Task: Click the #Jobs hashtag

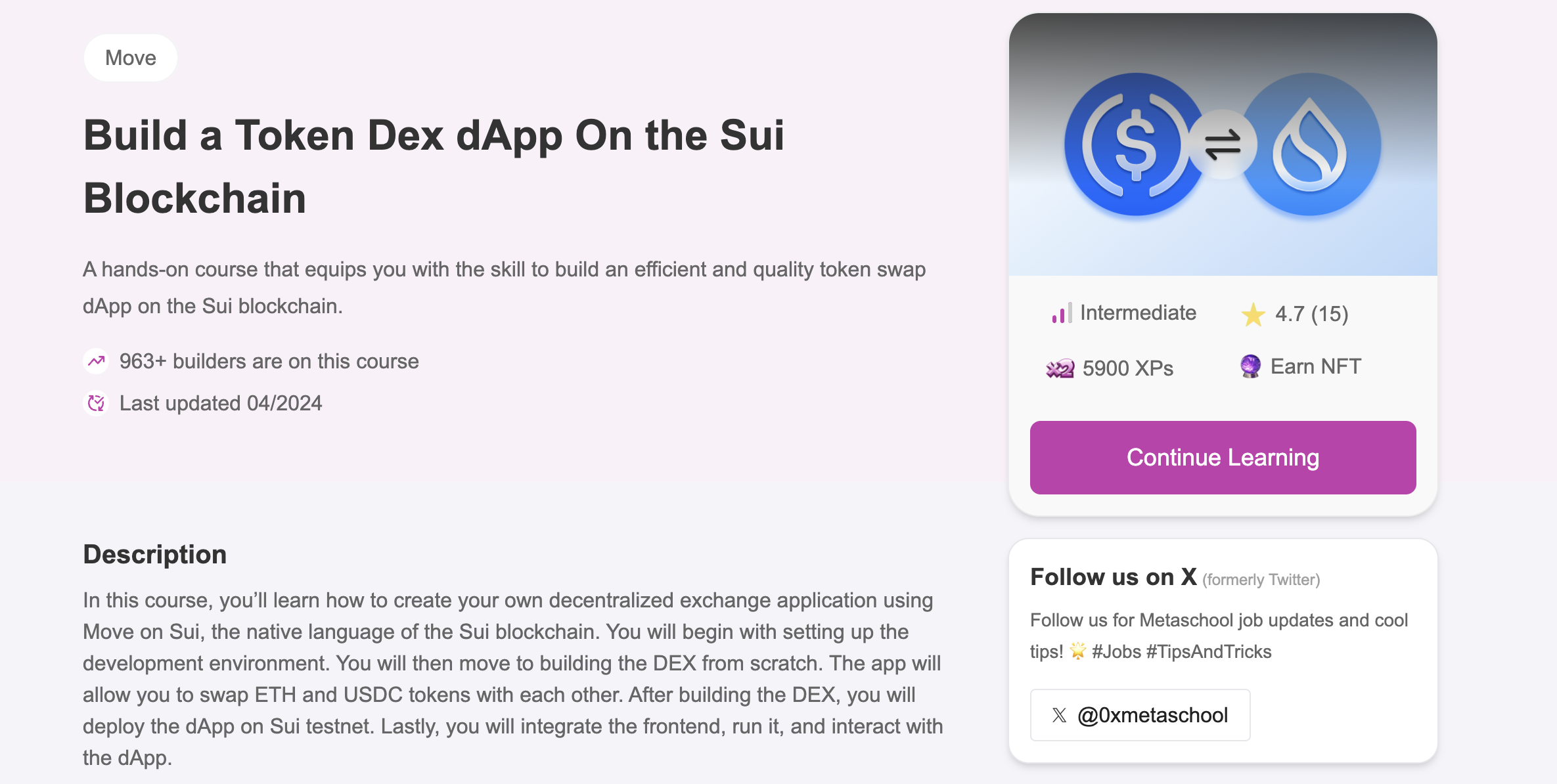Action: pos(1116,651)
